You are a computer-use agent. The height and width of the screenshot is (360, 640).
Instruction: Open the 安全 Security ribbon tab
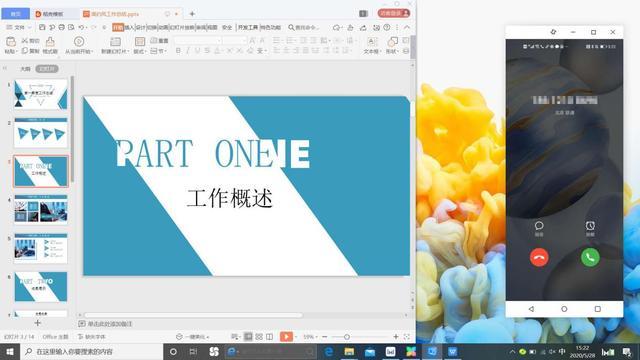(x=227, y=27)
